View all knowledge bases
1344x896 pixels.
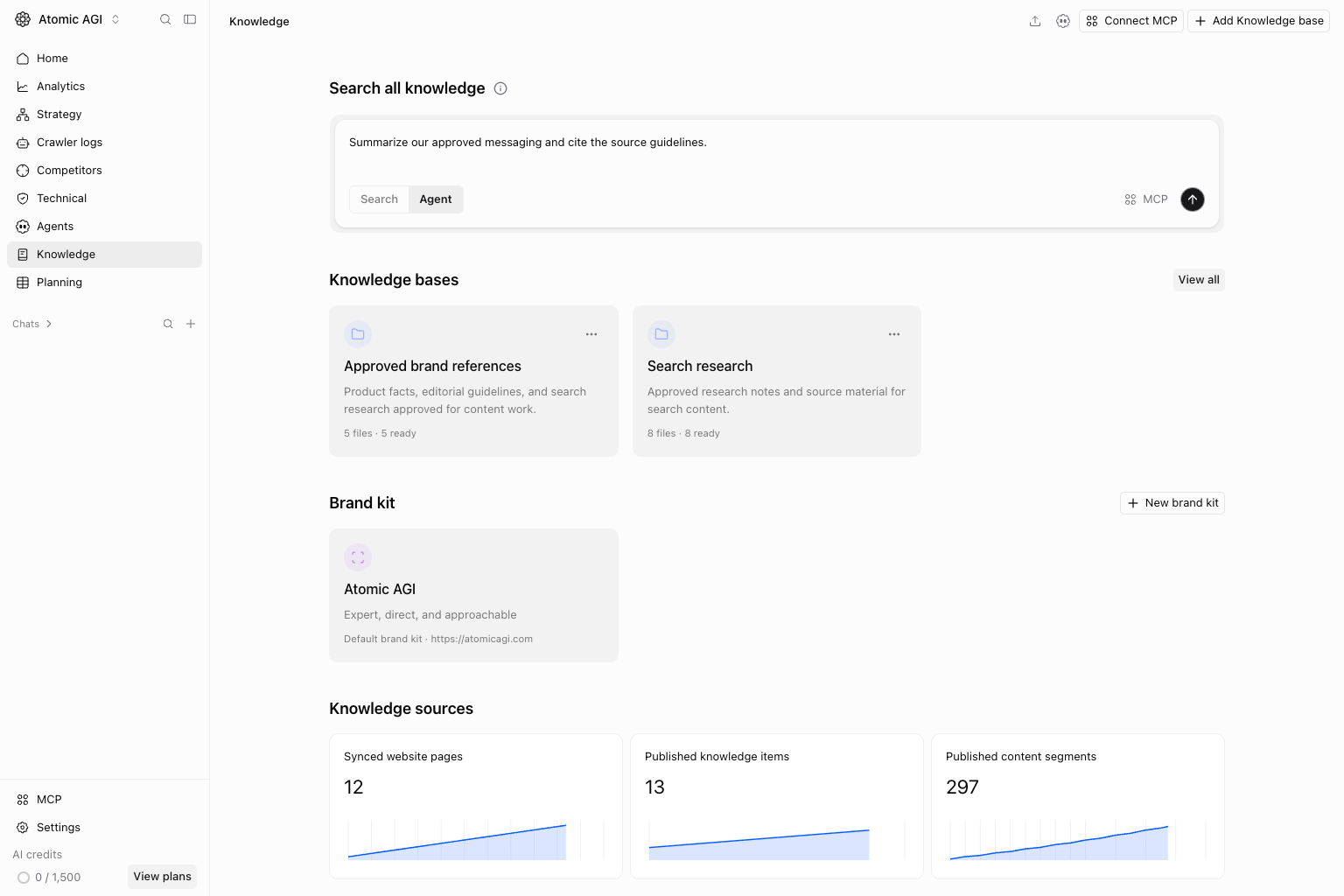pyautogui.click(x=1199, y=280)
